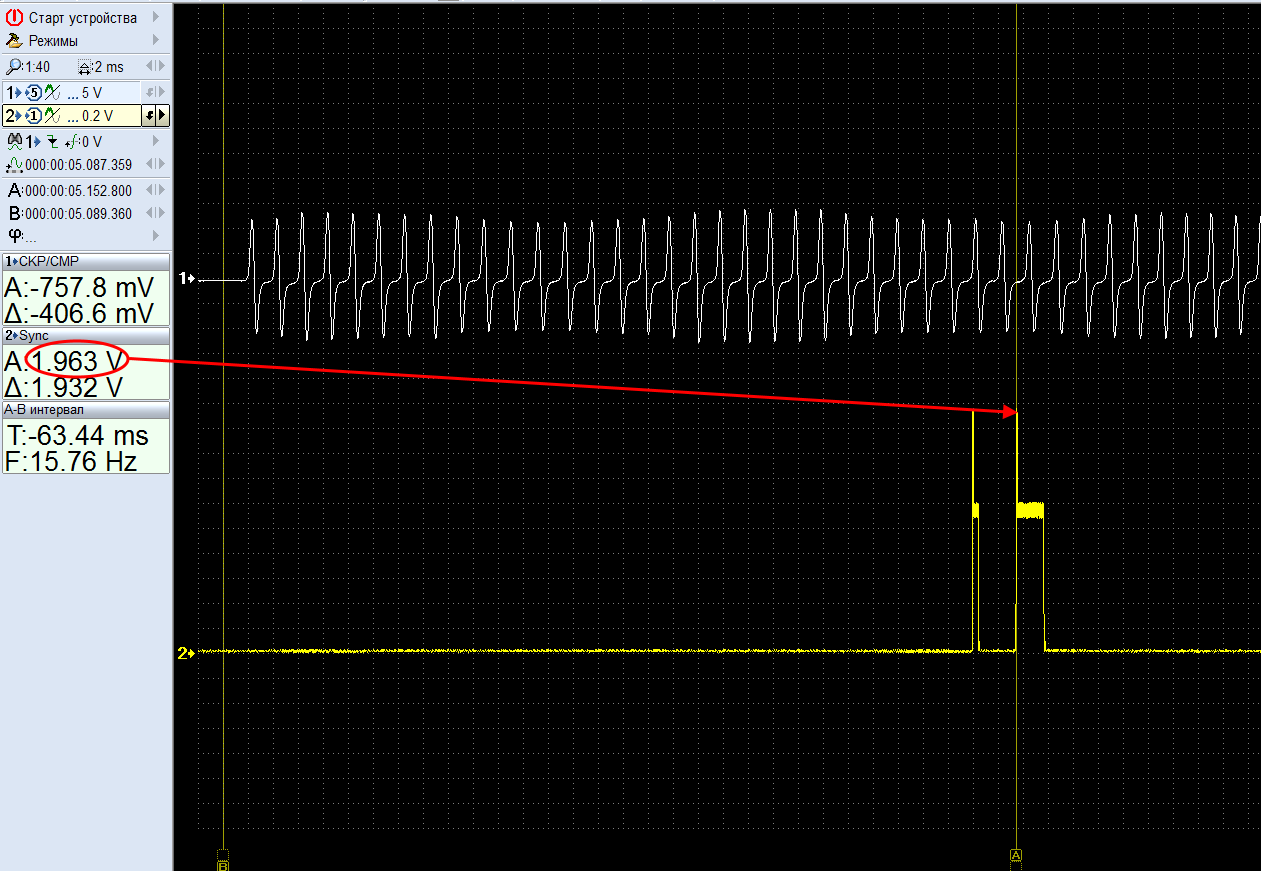This screenshot has width=1261, height=871.
Task: Click cursor B time value 000:00:05.089.360
Action: pyautogui.click(x=78, y=213)
